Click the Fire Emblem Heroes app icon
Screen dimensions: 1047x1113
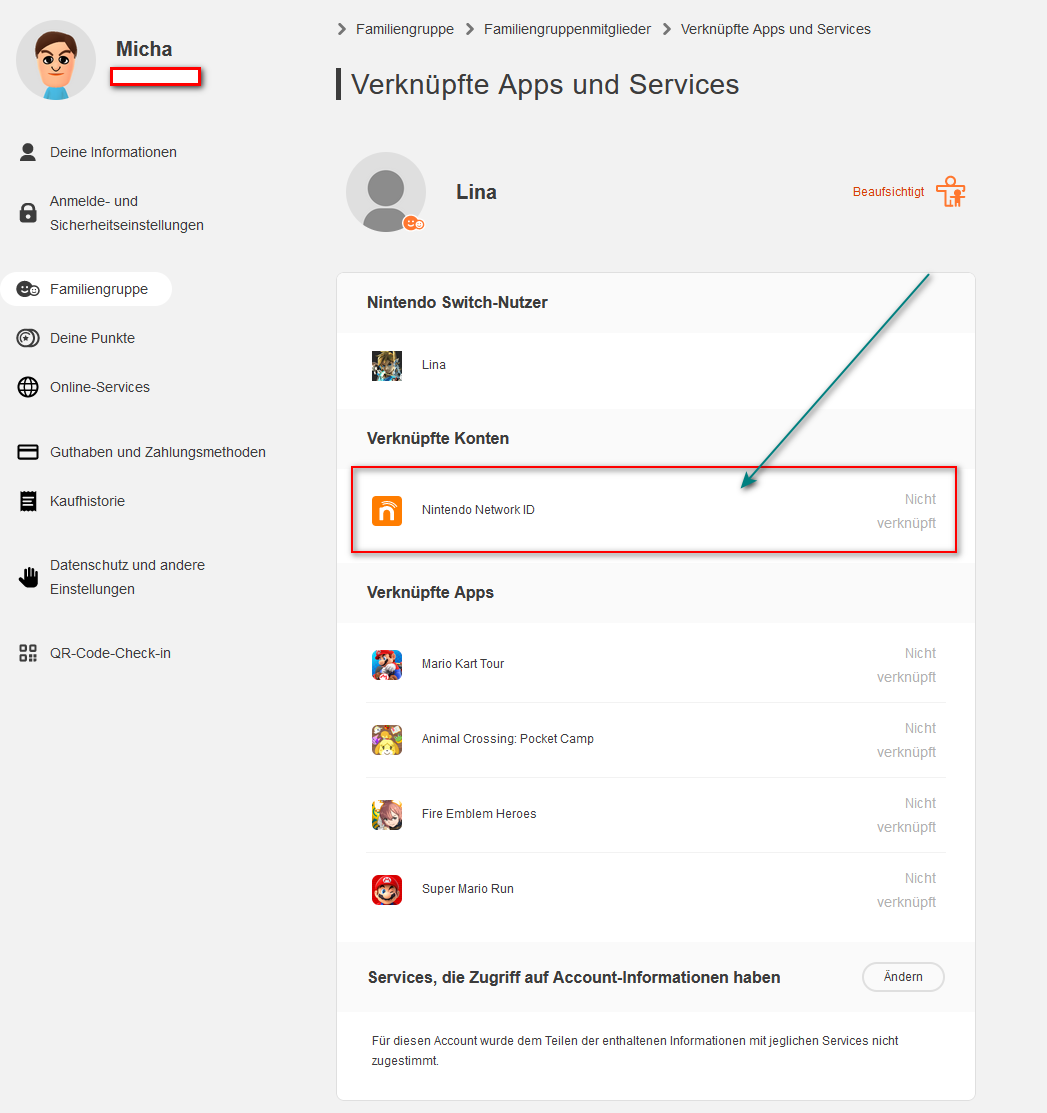point(387,815)
